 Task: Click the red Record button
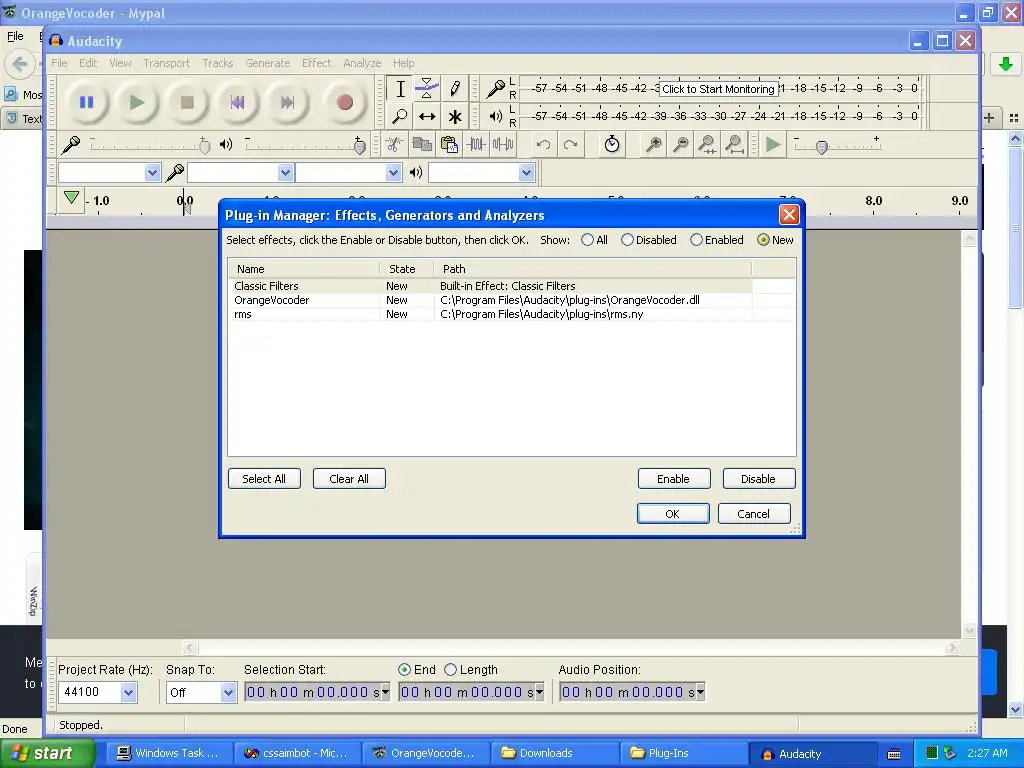345,103
